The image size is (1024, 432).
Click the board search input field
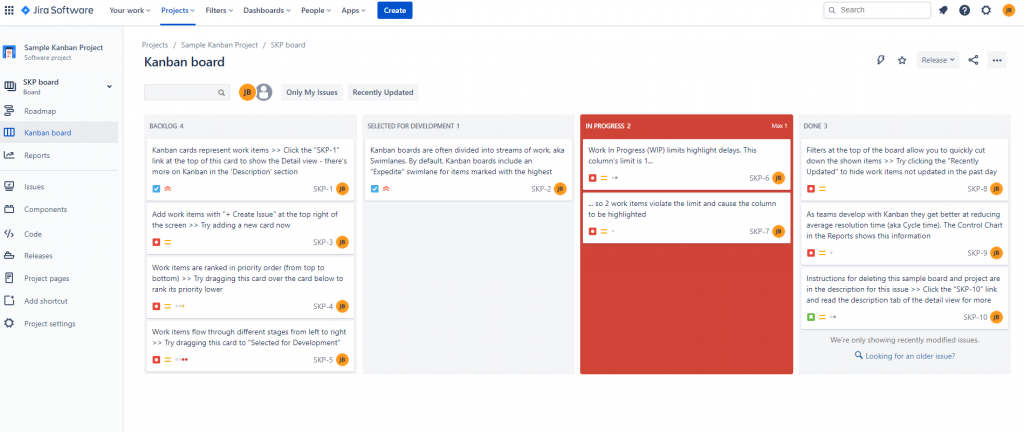pos(187,93)
